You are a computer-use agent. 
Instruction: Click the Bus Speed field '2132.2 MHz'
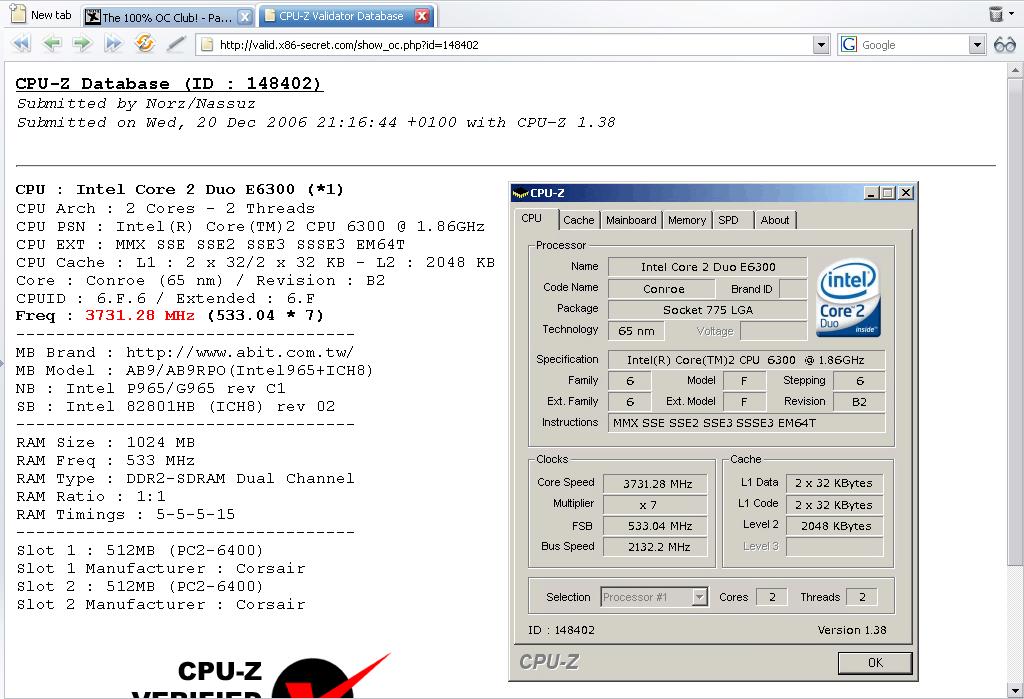pyautogui.click(x=656, y=547)
